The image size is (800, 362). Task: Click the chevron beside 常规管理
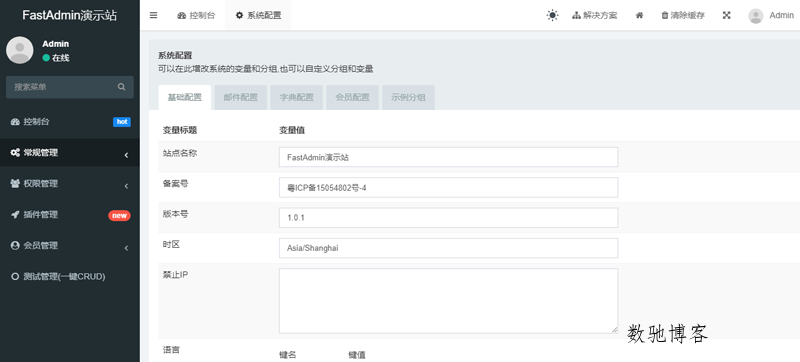pyautogui.click(x=126, y=155)
